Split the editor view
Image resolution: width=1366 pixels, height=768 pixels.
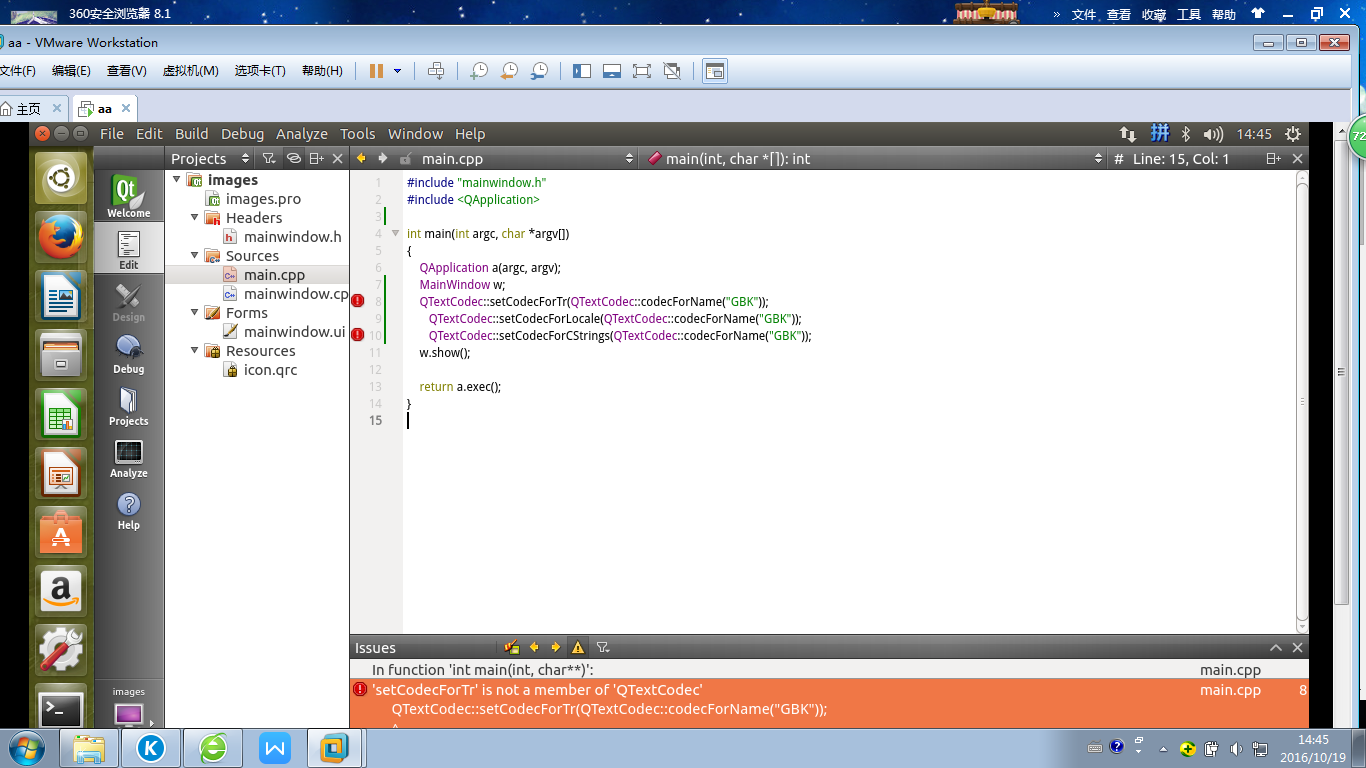tap(1273, 158)
